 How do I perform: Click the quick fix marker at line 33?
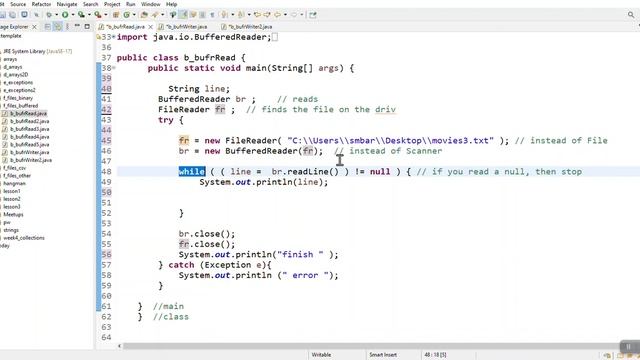click(98, 37)
